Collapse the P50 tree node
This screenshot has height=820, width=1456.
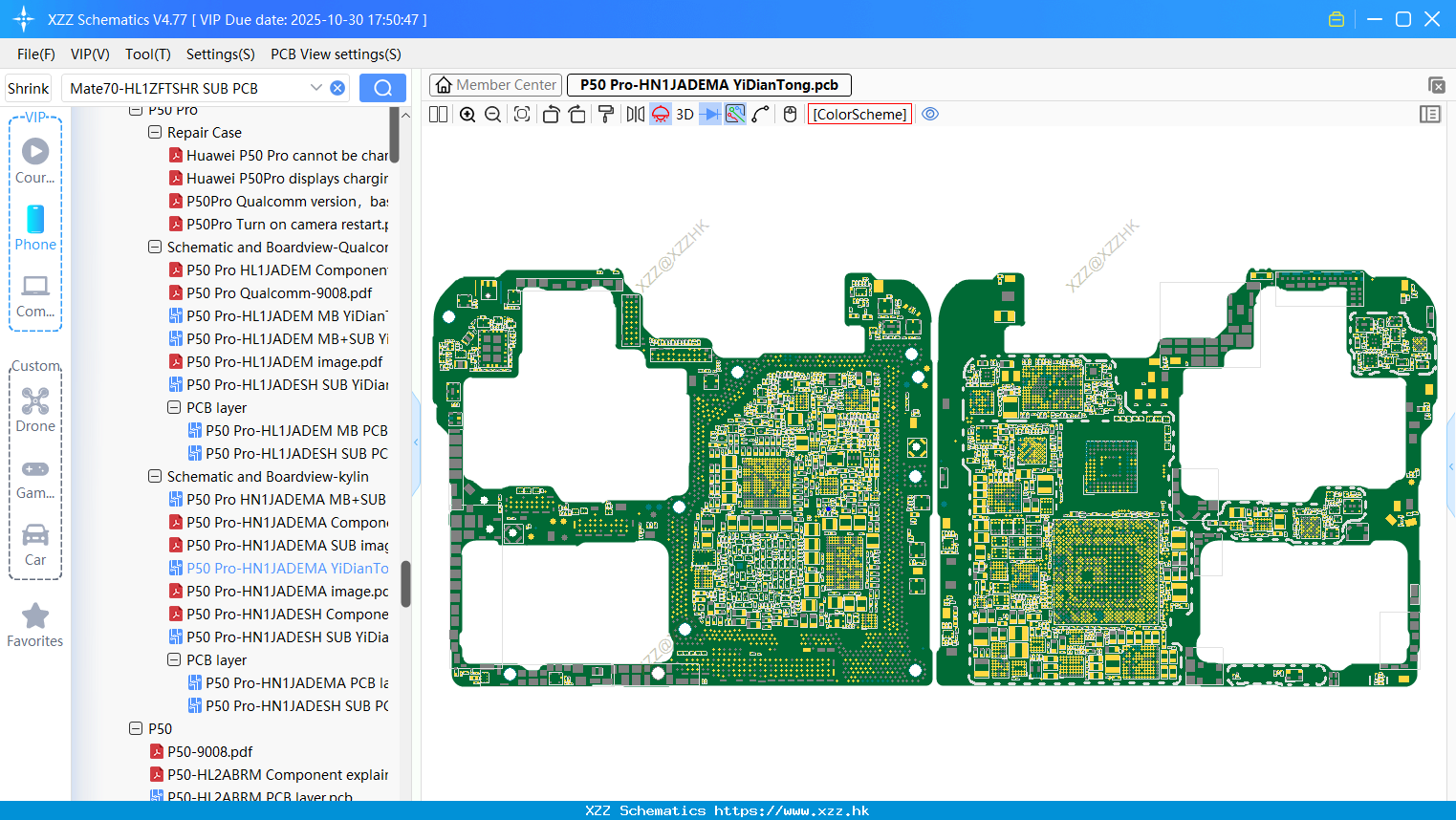pos(136,729)
